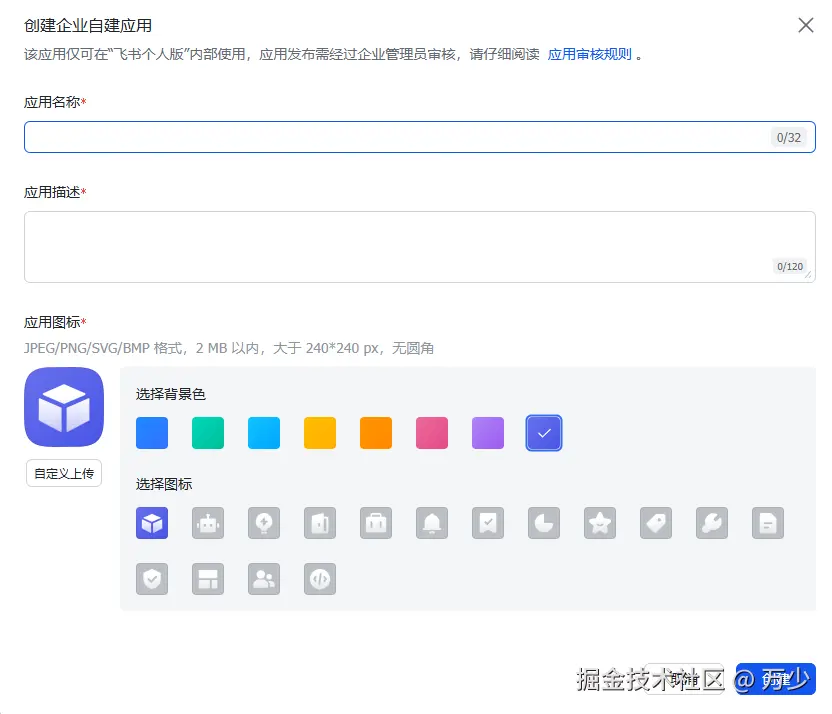Pick the wrench tool icon
The height and width of the screenshot is (714, 832).
click(x=712, y=523)
